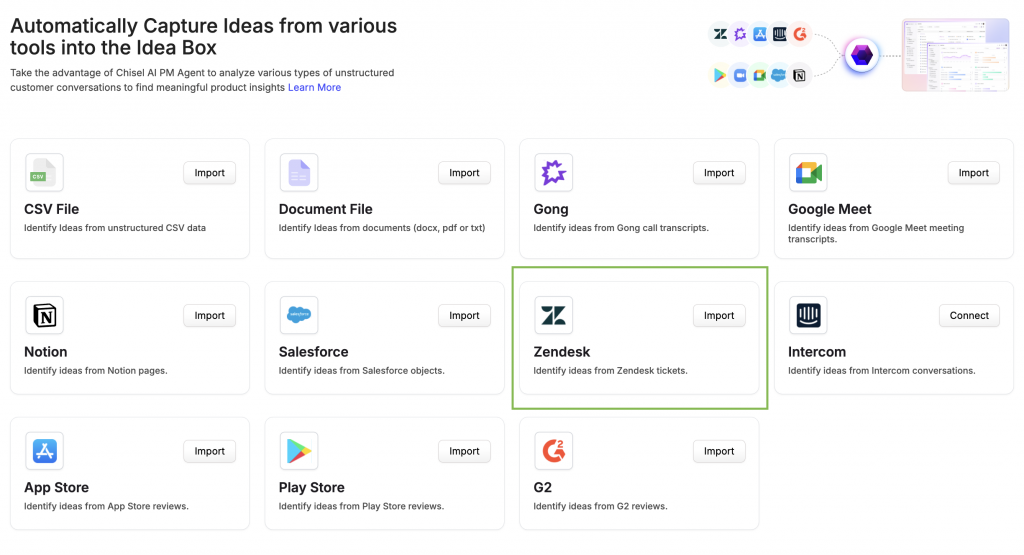Viewport: 1024px width, 555px height.
Task: Click the CSV File icon
Action: click(44, 173)
